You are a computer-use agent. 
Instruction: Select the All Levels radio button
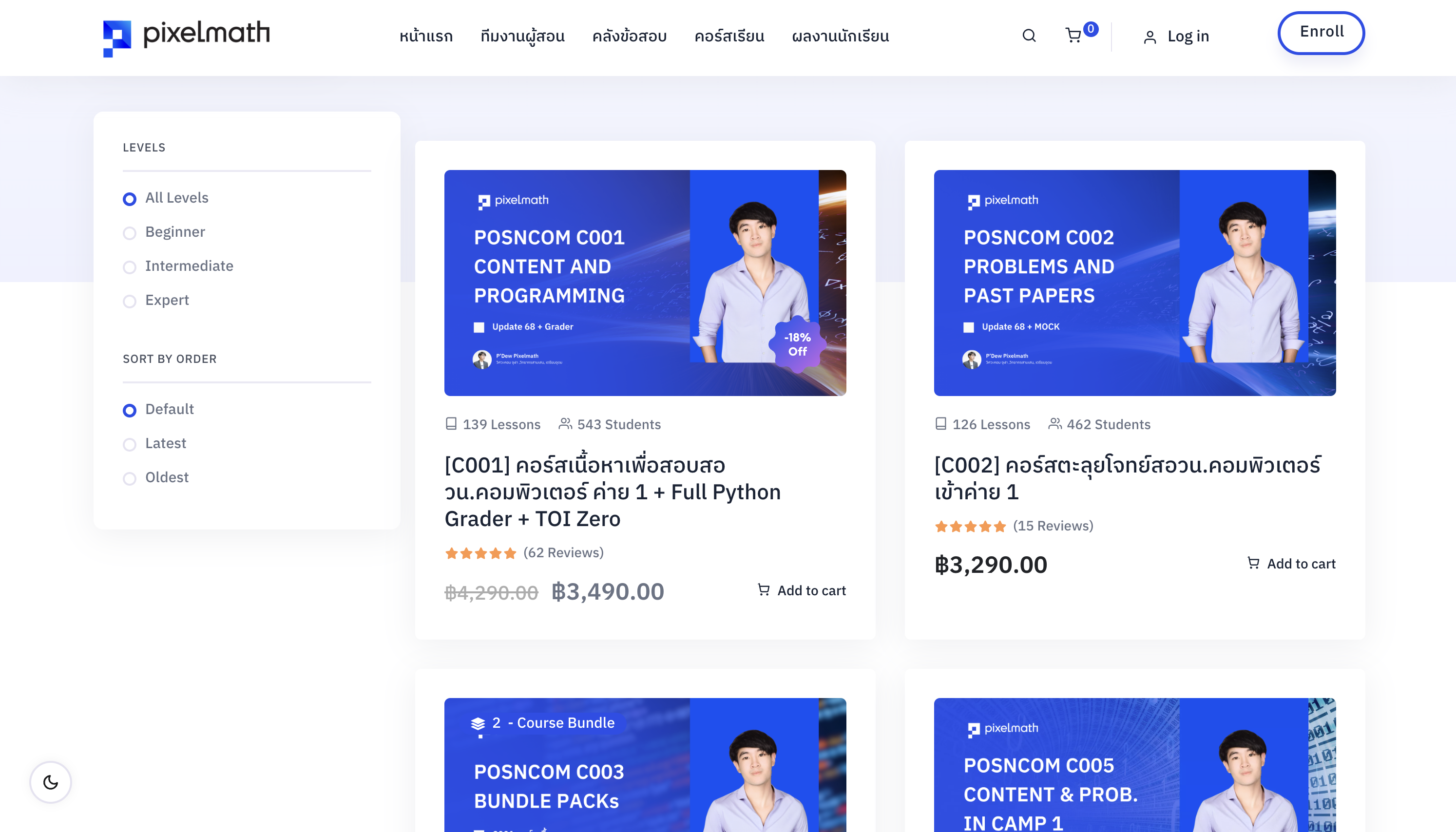pyautogui.click(x=129, y=199)
